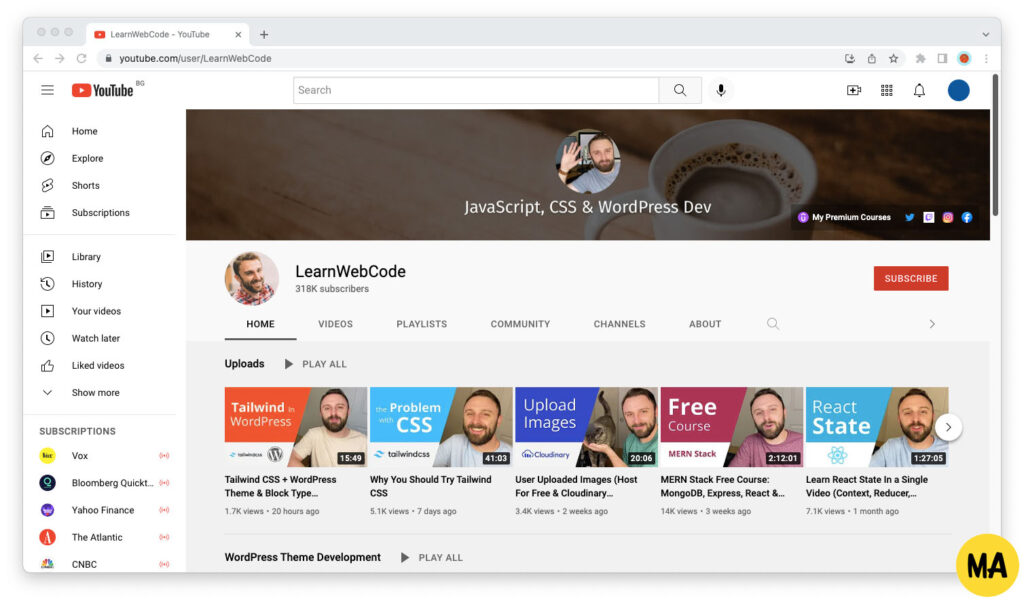Click the LearnWebCode channel avatar
This screenshot has height=601, width=1024.
251,278
